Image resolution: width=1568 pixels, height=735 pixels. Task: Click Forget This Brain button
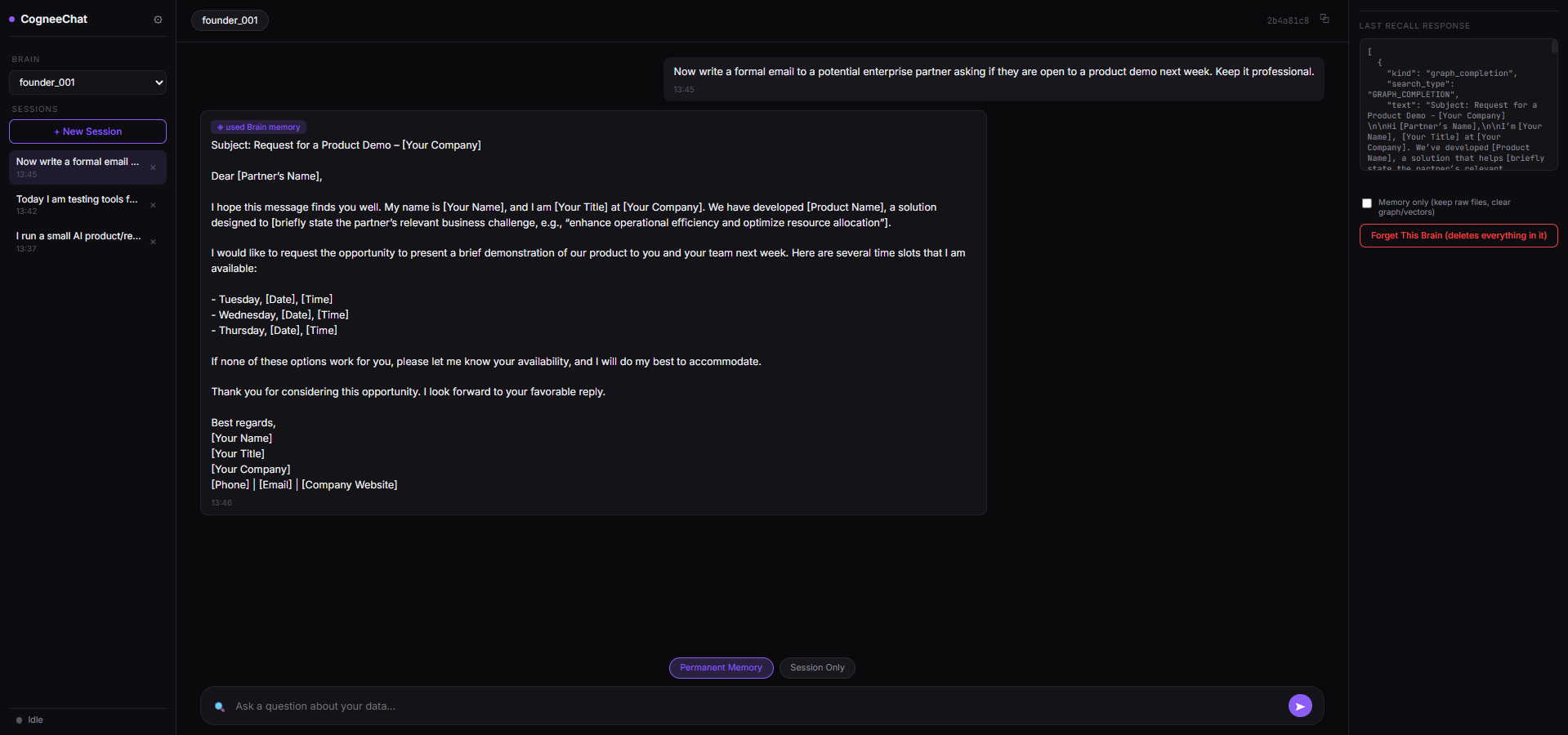point(1459,236)
